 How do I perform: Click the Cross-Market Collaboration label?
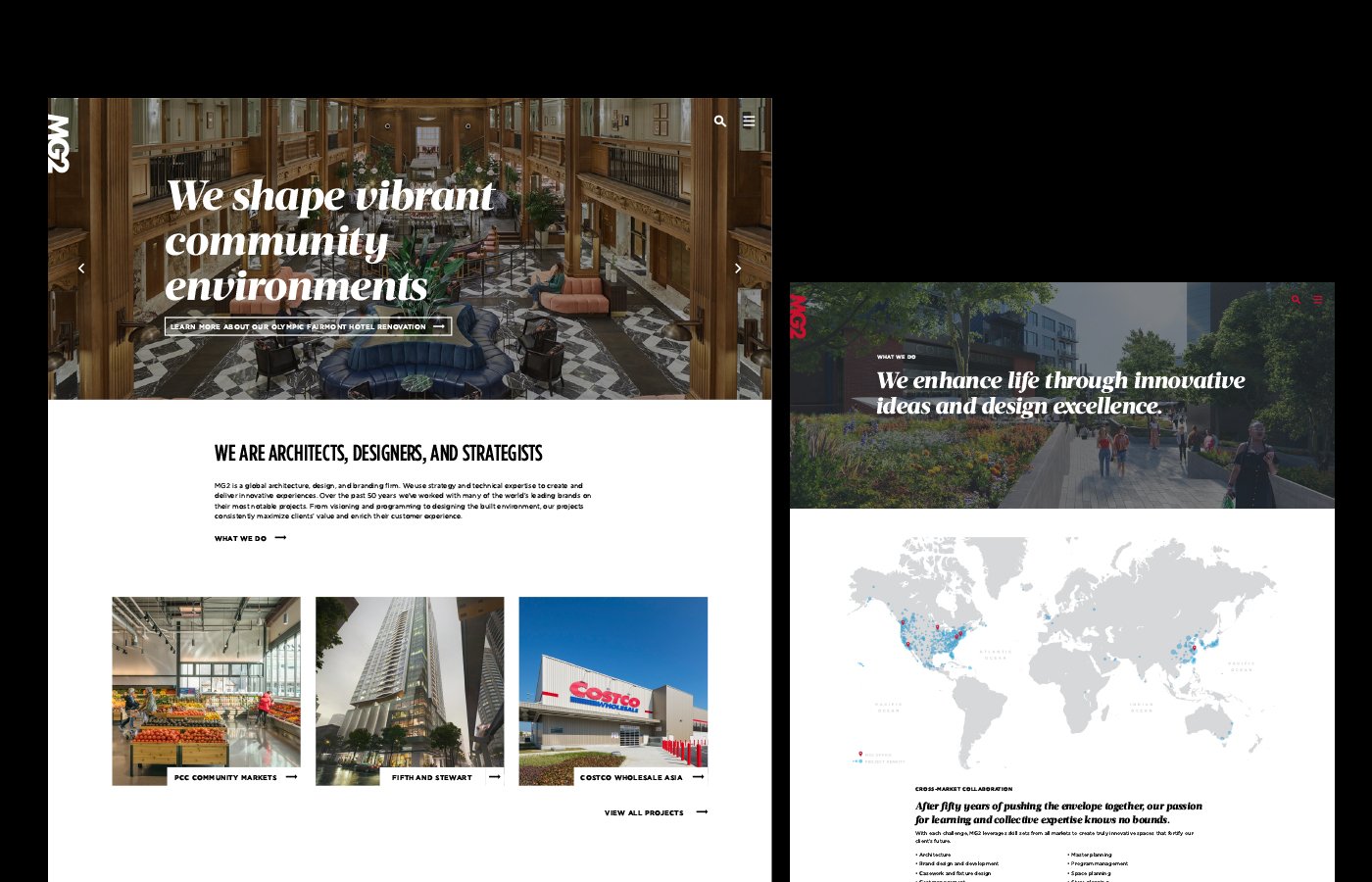point(963,789)
